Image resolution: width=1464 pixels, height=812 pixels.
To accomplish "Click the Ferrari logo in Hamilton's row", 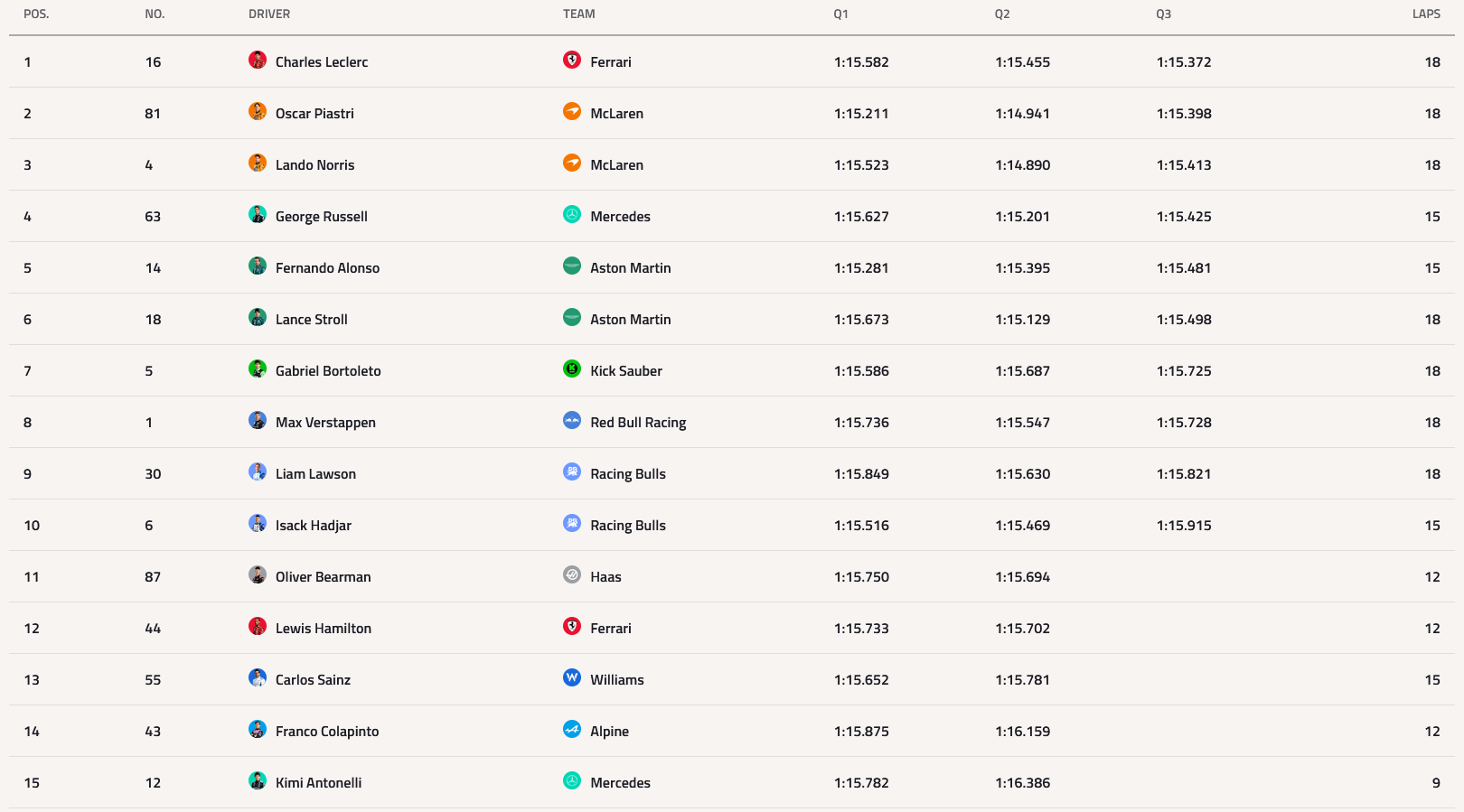I will coord(572,626).
